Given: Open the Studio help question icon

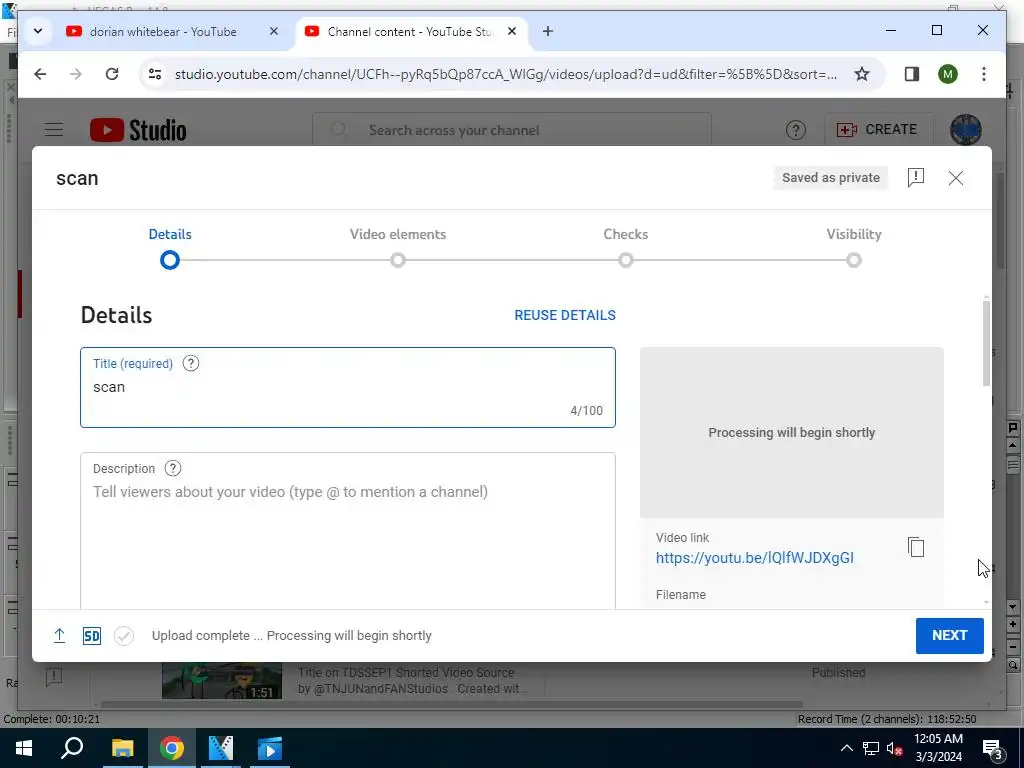Looking at the screenshot, I should point(795,130).
